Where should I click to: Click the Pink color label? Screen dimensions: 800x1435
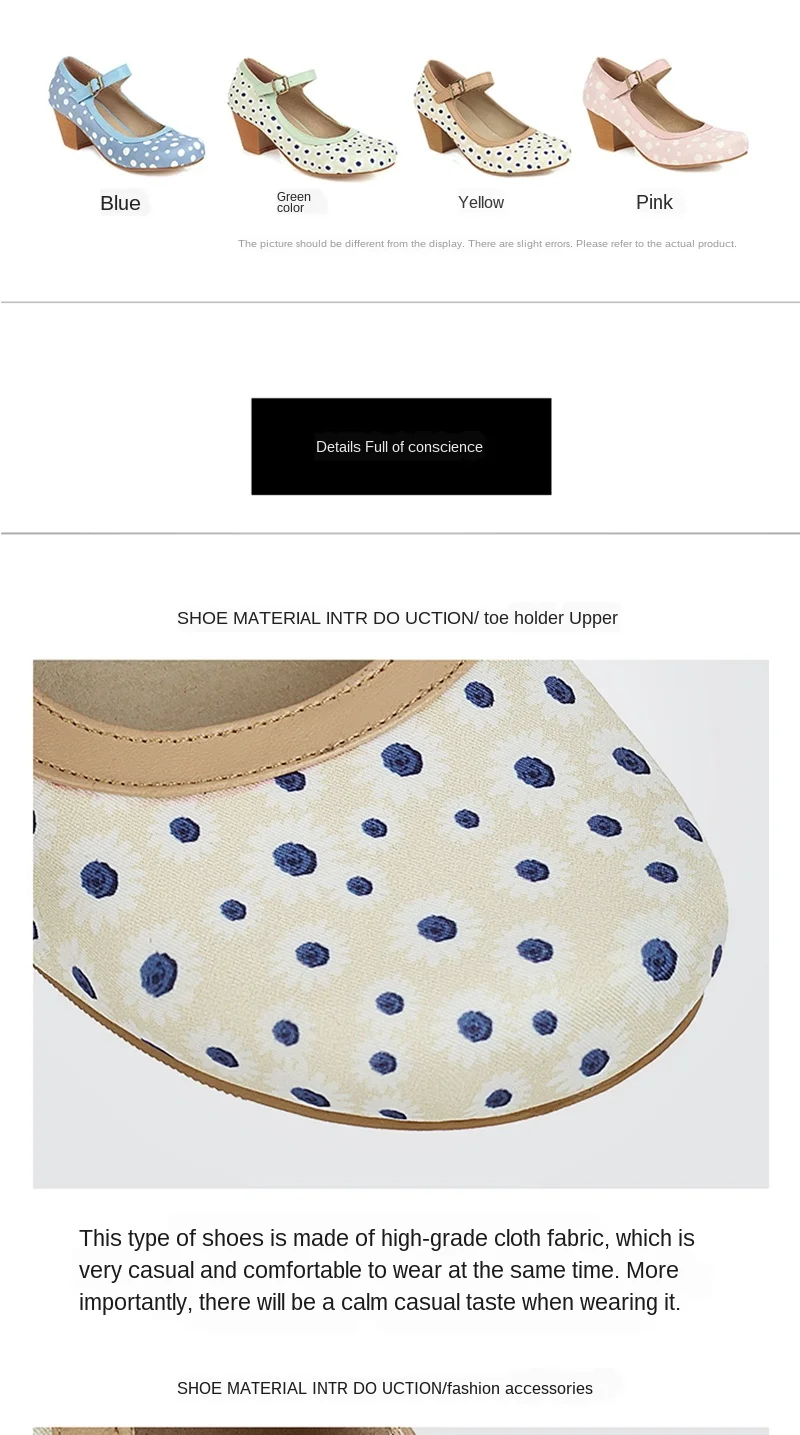pyautogui.click(x=654, y=202)
